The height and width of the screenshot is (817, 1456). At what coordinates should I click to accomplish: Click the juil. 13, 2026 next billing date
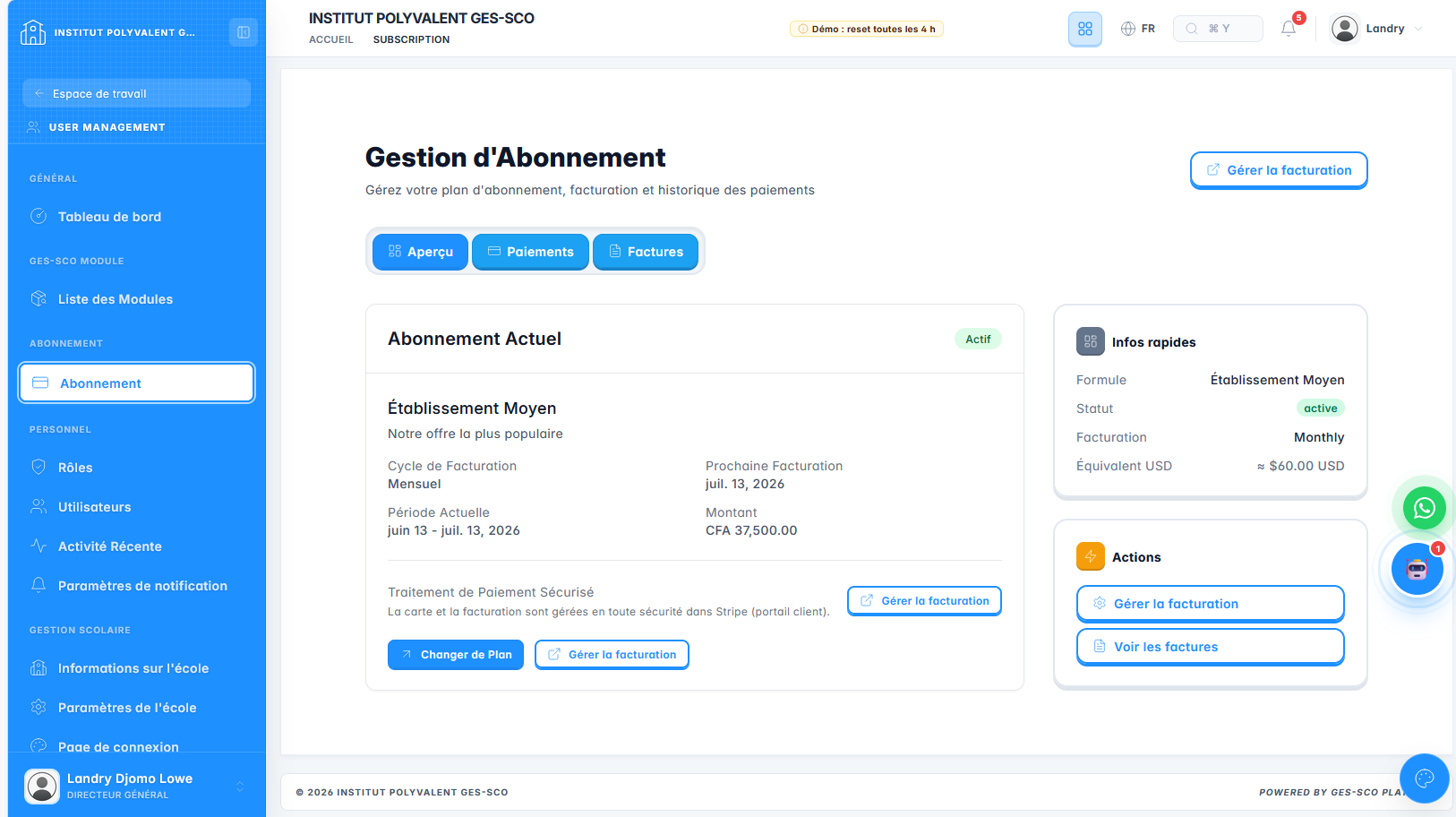[745, 484]
